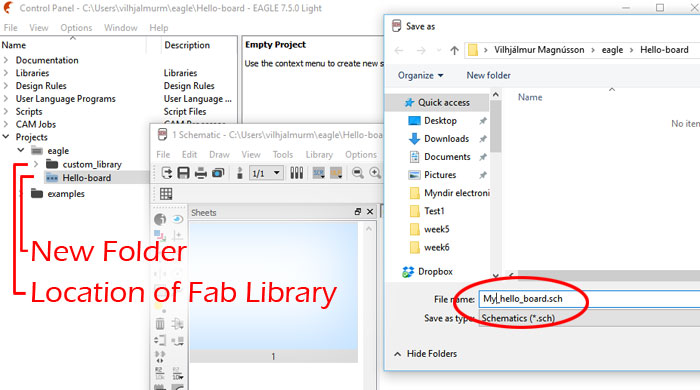Open the Control Panel Options menu
Image resolution: width=700 pixels, height=390 pixels.
pyautogui.click(x=76, y=28)
